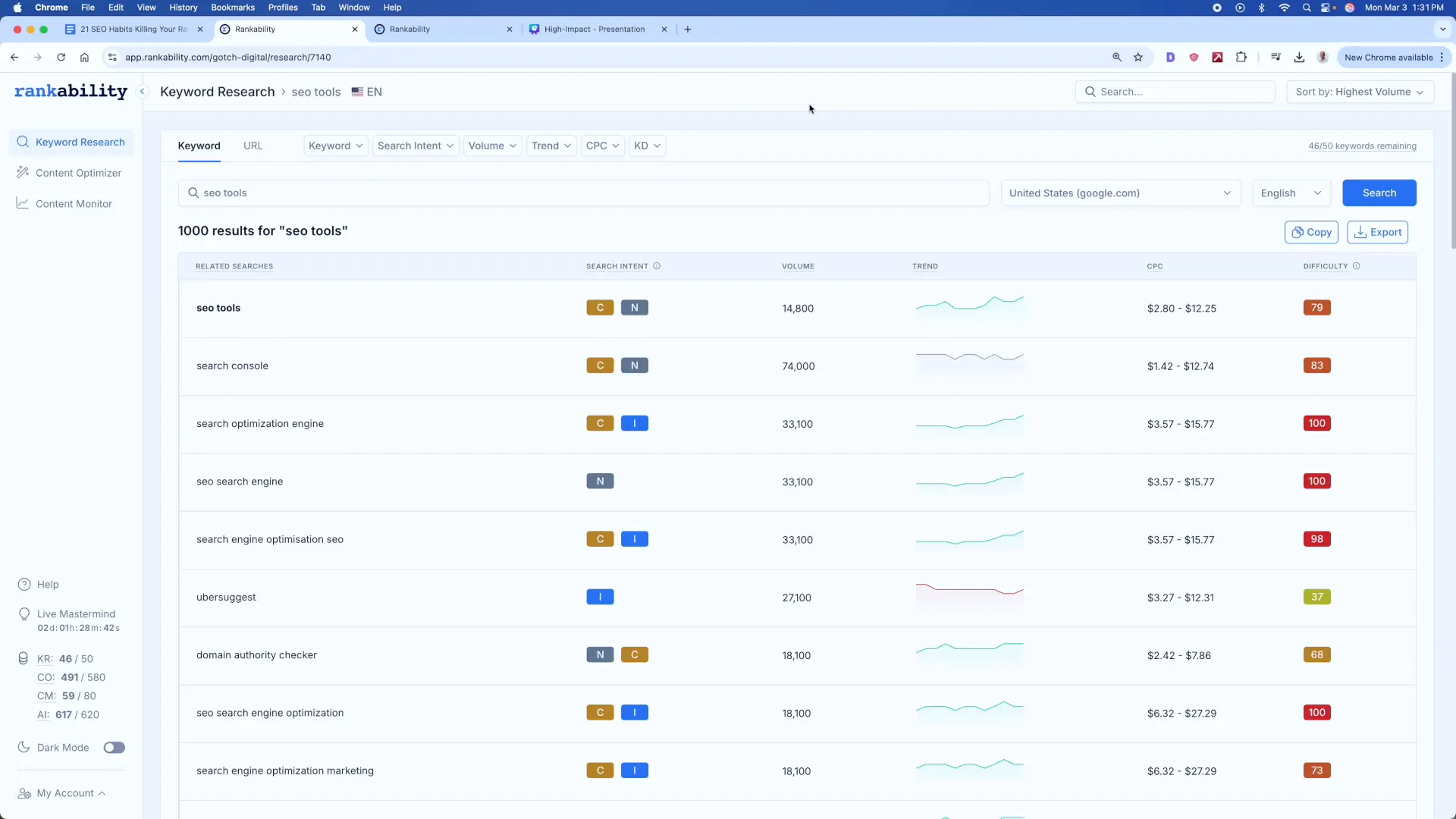The height and width of the screenshot is (819, 1456).
Task: Click the rankability logo
Action: [x=71, y=91]
